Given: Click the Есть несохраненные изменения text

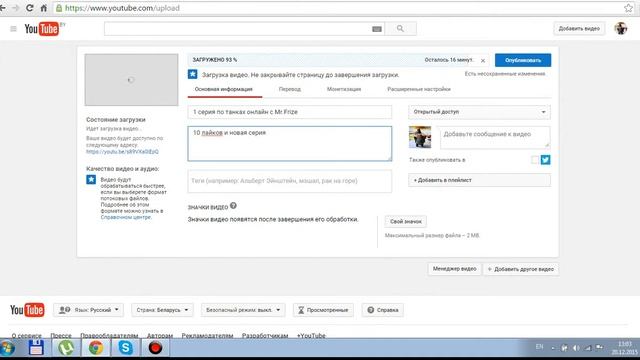Looking at the screenshot, I should click(x=504, y=74).
